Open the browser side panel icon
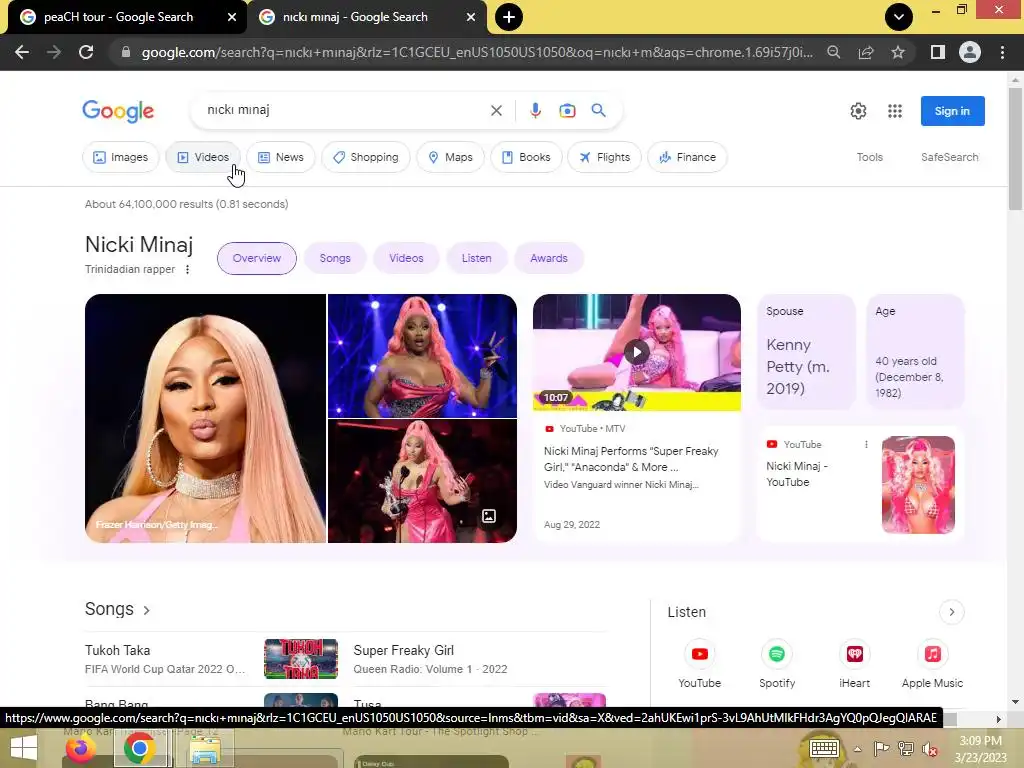 tap(938, 52)
